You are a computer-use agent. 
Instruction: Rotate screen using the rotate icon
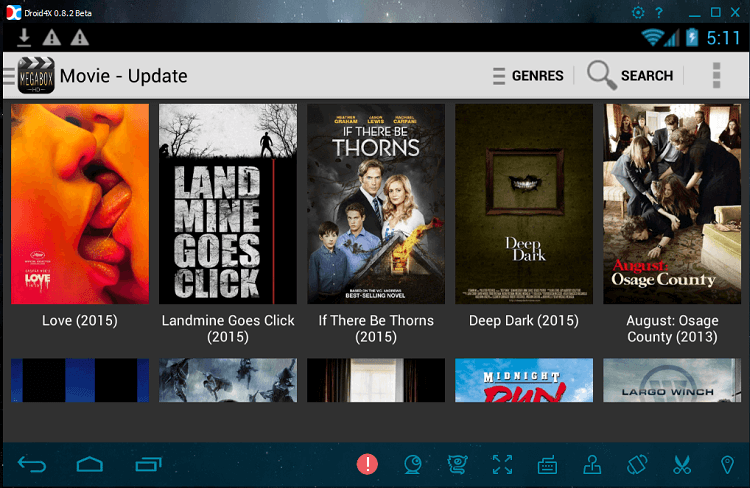click(x=637, y=465)
